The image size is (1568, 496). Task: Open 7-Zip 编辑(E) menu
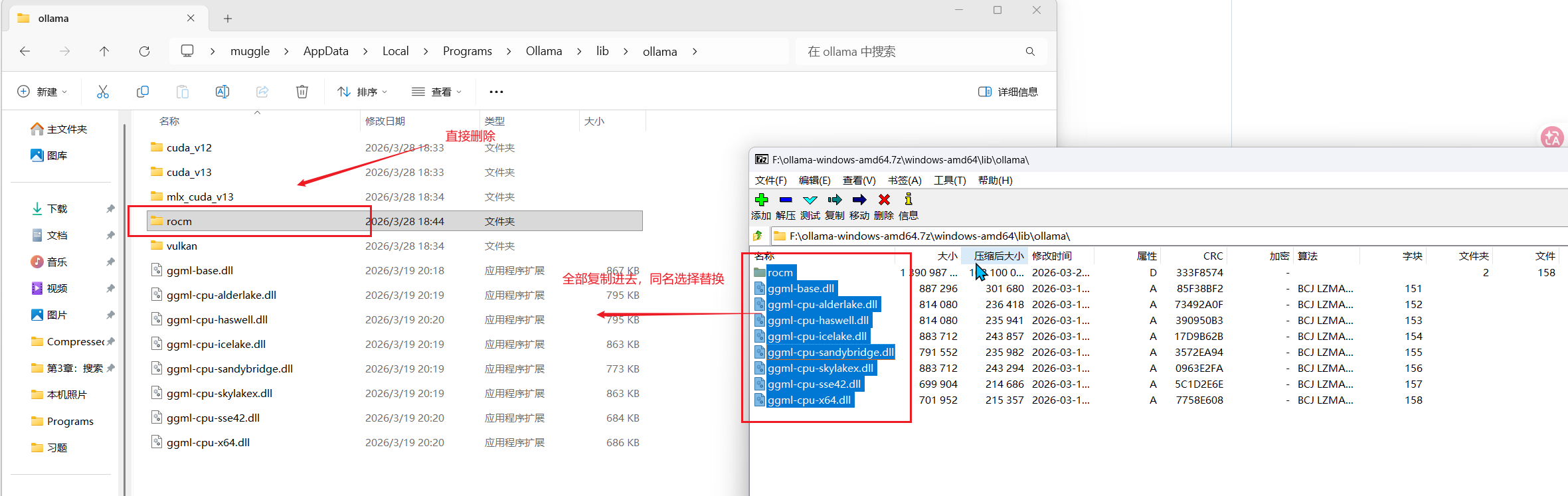click(x=815, y=181)
